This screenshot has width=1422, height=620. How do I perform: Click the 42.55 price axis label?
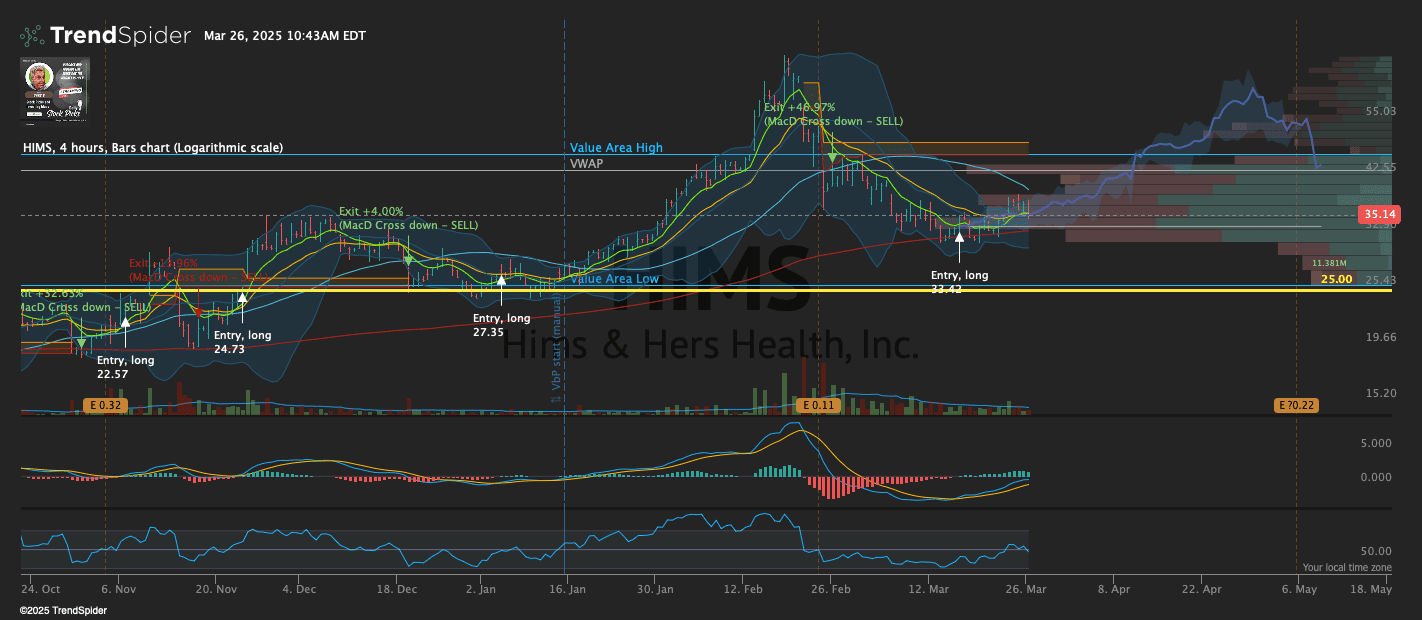tap(1380, 167)
